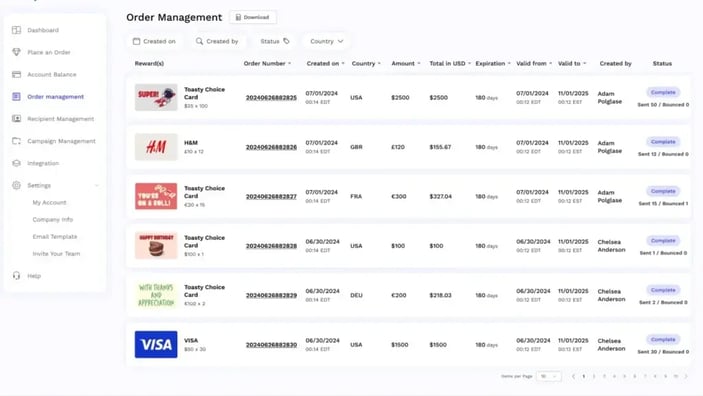The height and width of the screenshot is (396, 703).
Task: Click the Happy Birthday card thumbnail
Action: pyautogui.click(x=156, y=245)
